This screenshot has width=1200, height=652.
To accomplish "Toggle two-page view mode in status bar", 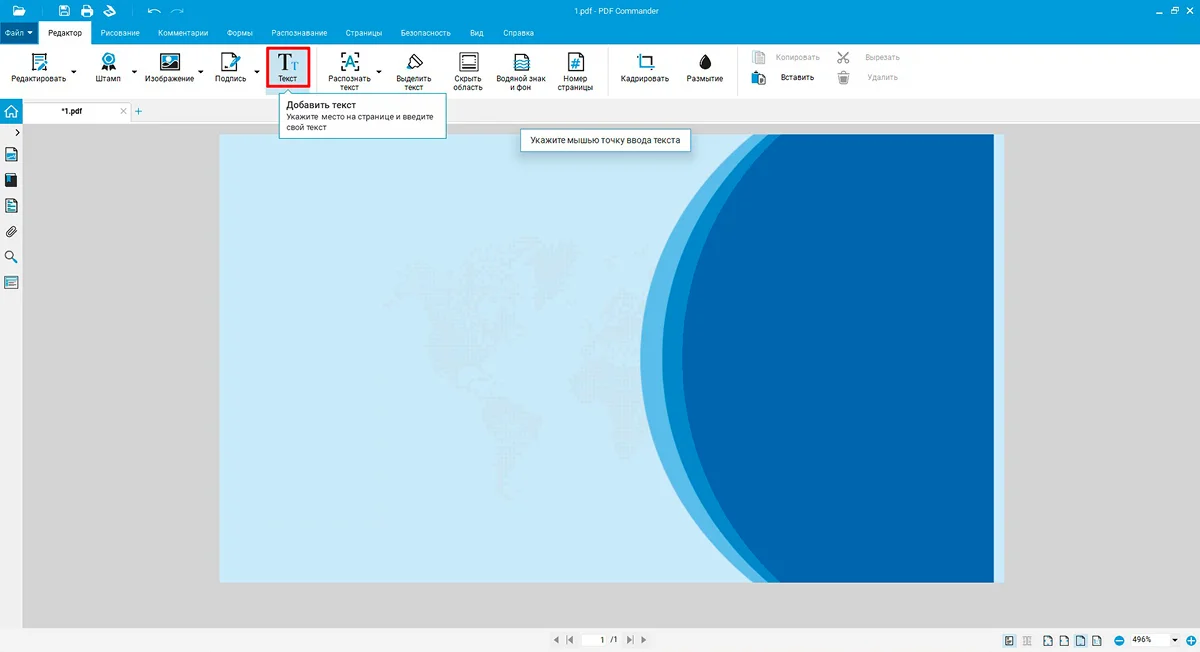I will pyautogui.click(x=1027, y=640).
